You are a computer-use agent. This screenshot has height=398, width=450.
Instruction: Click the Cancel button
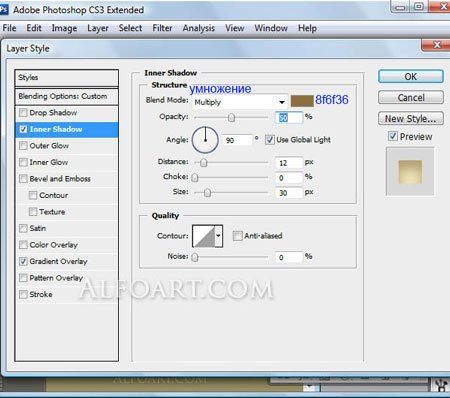411,97
